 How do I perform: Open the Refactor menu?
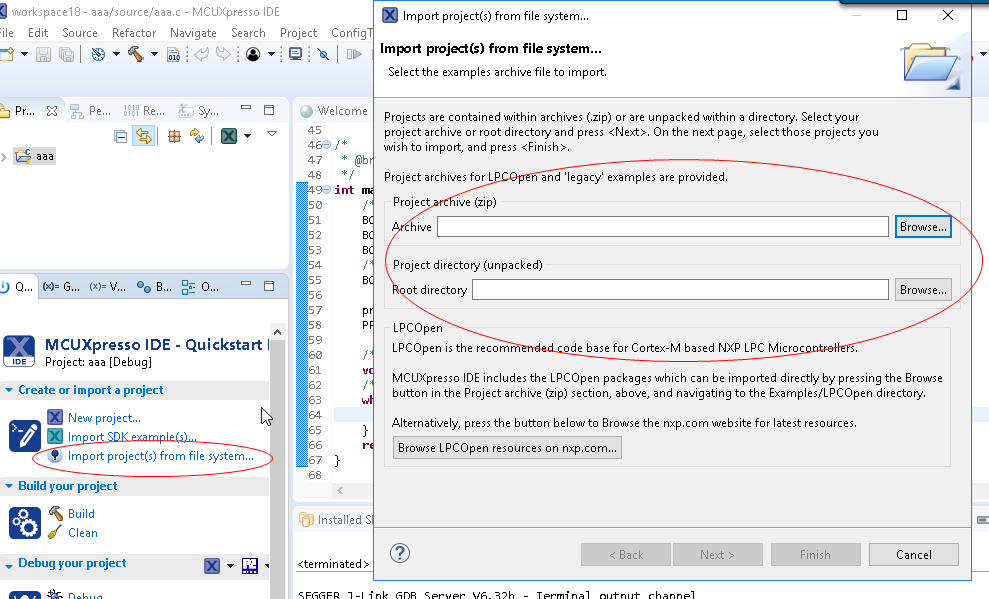pyautogui.click(x=134, y=33)
